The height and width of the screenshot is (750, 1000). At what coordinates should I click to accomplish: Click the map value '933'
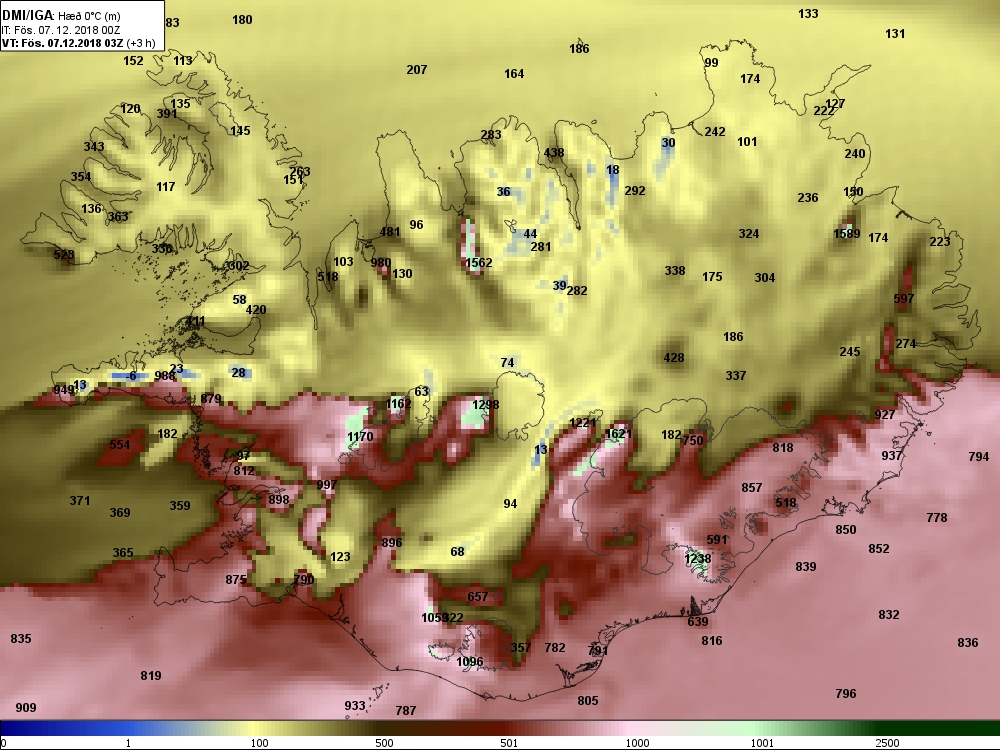(355, 705)
